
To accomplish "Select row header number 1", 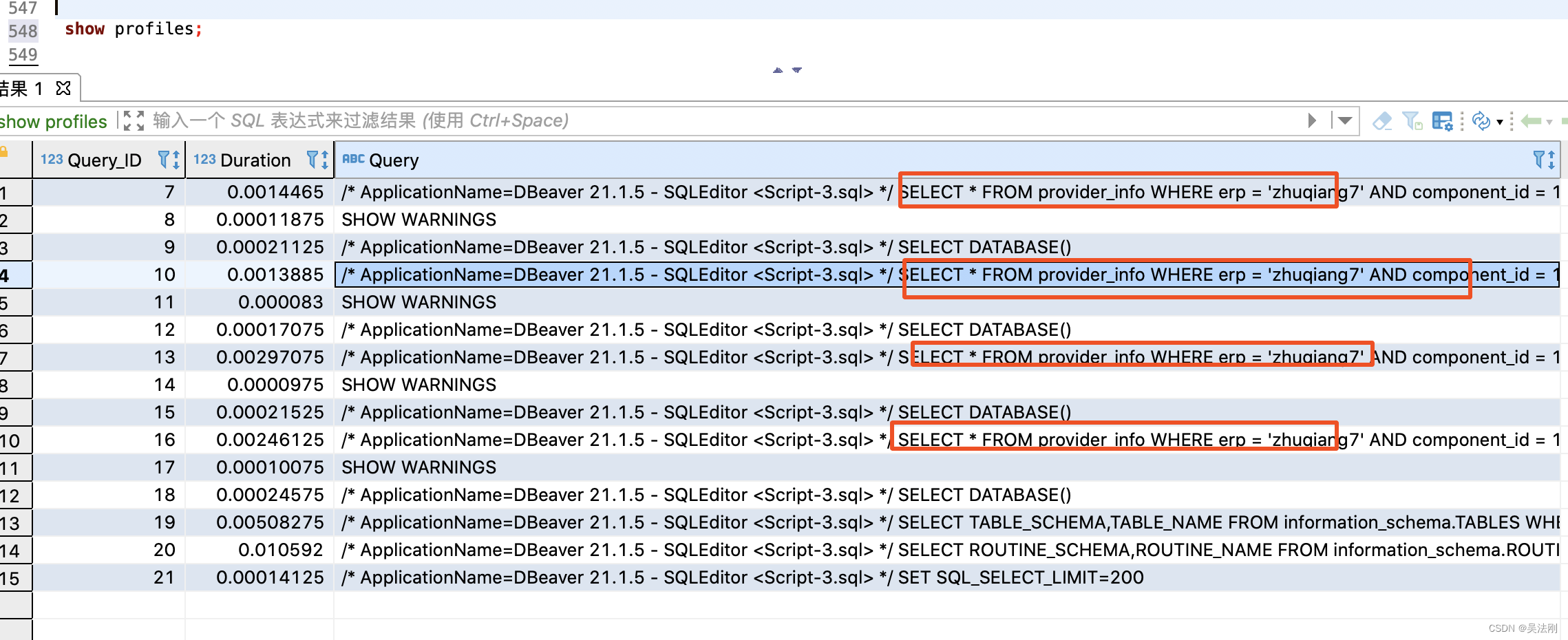I will tap(16, 192).
